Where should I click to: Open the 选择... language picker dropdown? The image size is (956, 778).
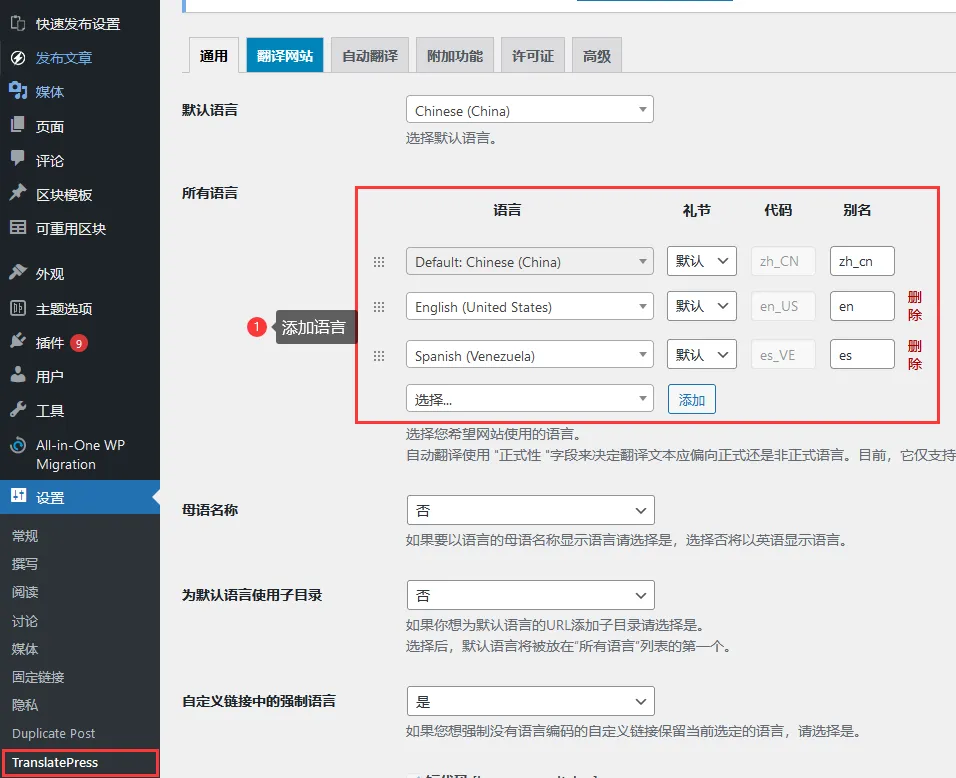pyautogui.click(x=529, y=399)
